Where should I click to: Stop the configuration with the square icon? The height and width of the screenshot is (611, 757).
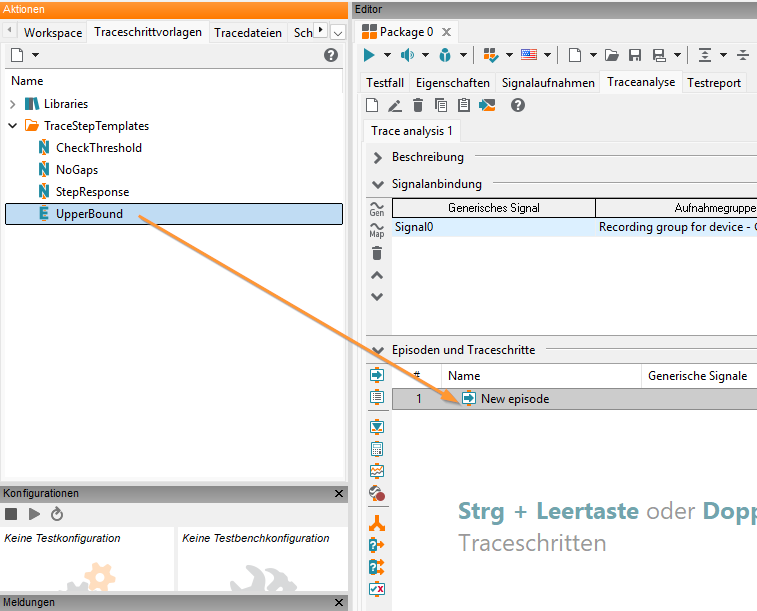[x=11, y=514]
